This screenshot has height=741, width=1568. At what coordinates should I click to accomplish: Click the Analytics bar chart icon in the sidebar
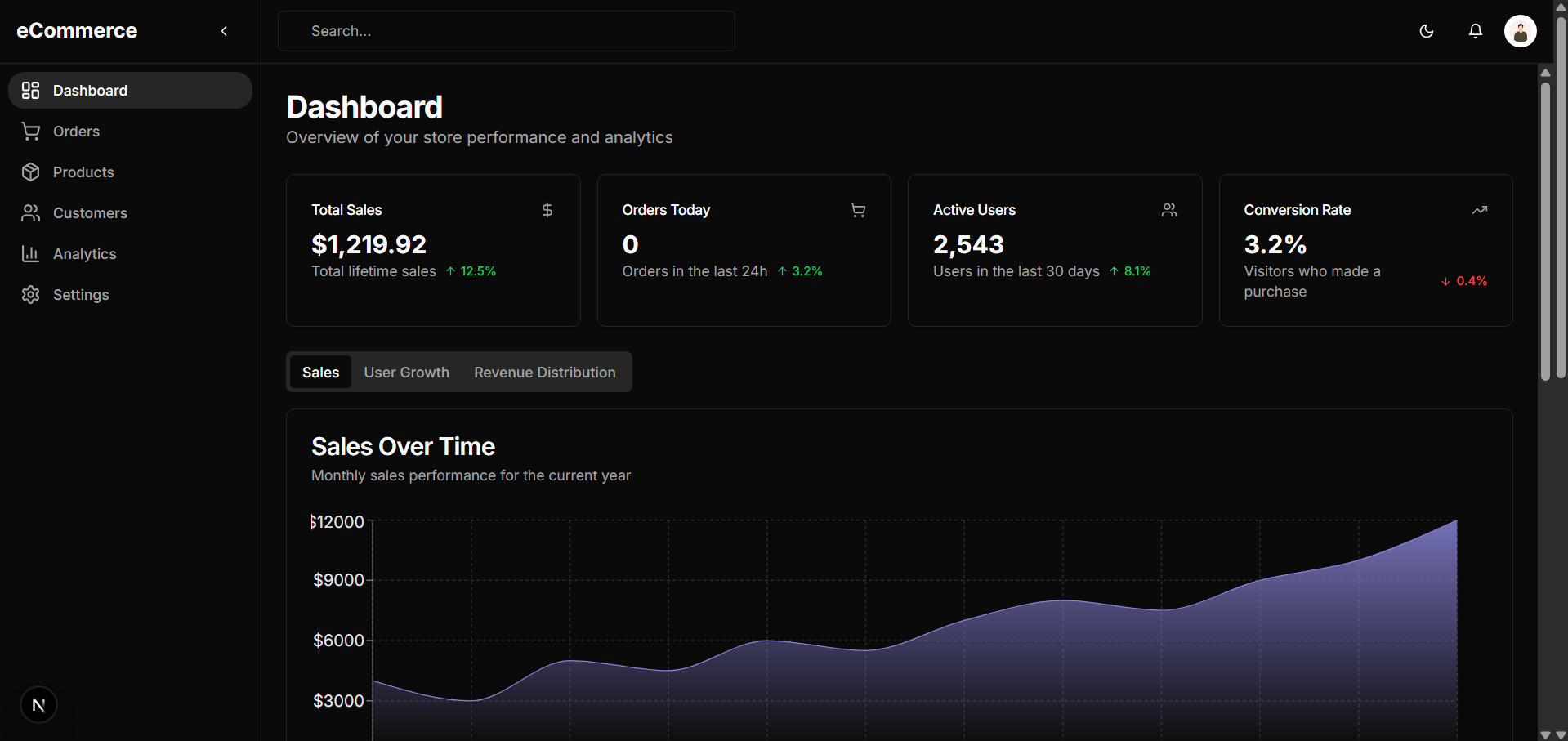[30, 253]
